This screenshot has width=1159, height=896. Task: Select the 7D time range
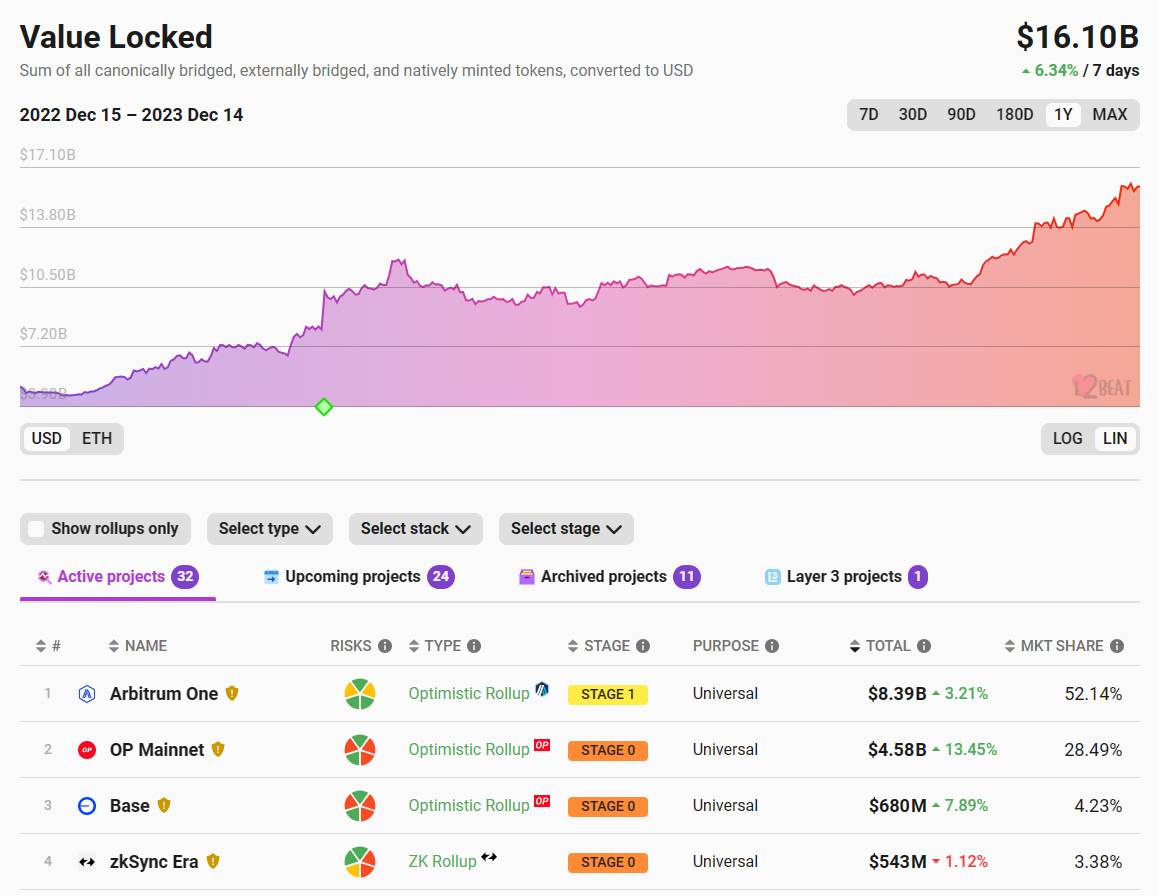click(x=869, y=115)
